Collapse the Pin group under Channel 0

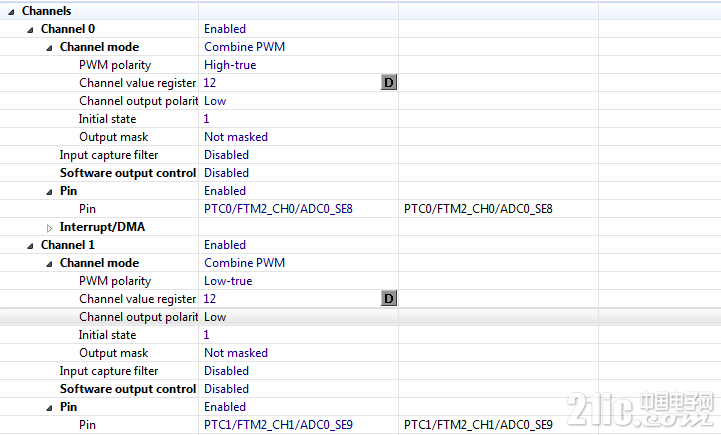pyautogui.click(x=49, y=192)
